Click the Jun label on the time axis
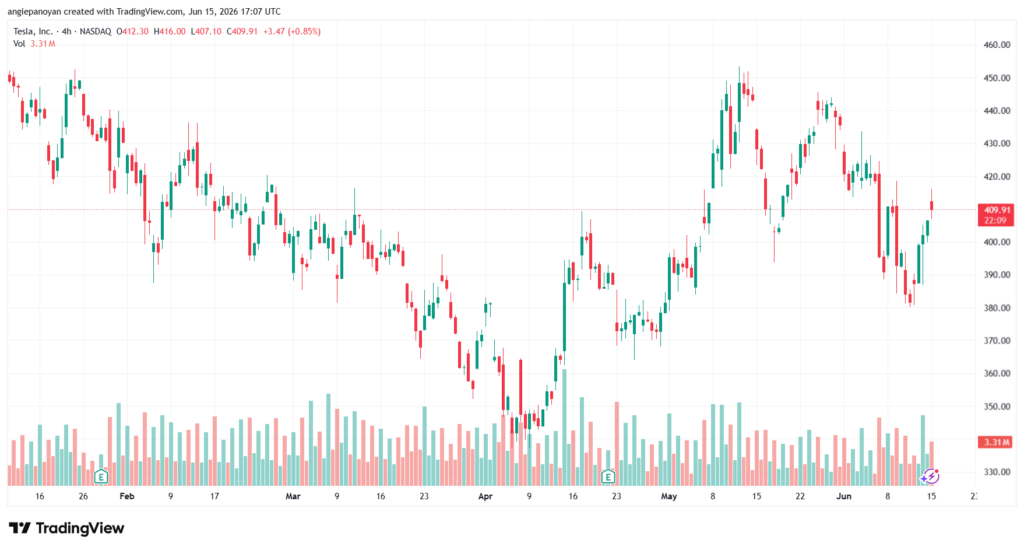 (844, 496)
